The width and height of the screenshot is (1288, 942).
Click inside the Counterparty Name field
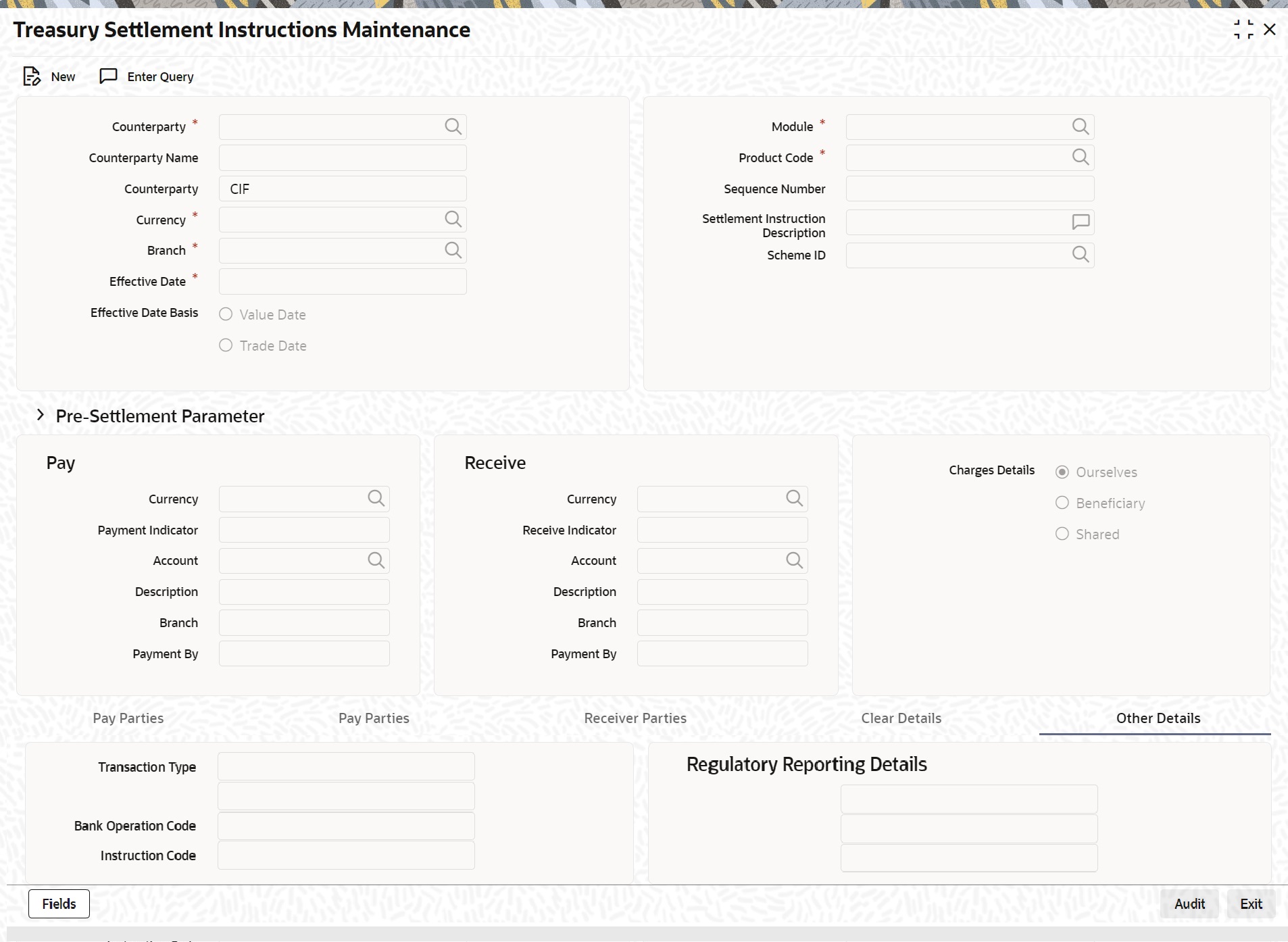tap(341, 157)
